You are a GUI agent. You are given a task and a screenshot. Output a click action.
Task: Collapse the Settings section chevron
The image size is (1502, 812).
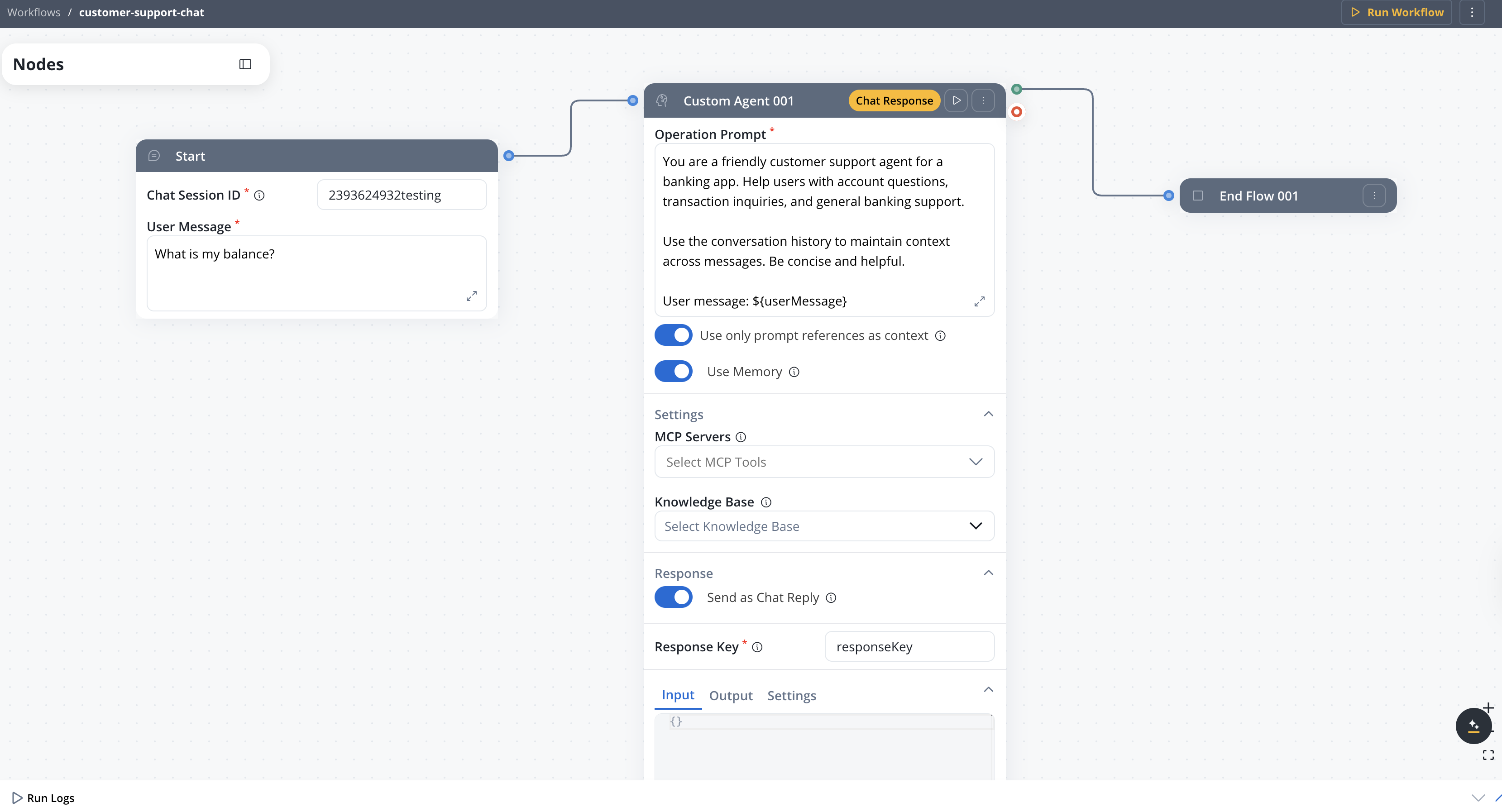(988, 414)
